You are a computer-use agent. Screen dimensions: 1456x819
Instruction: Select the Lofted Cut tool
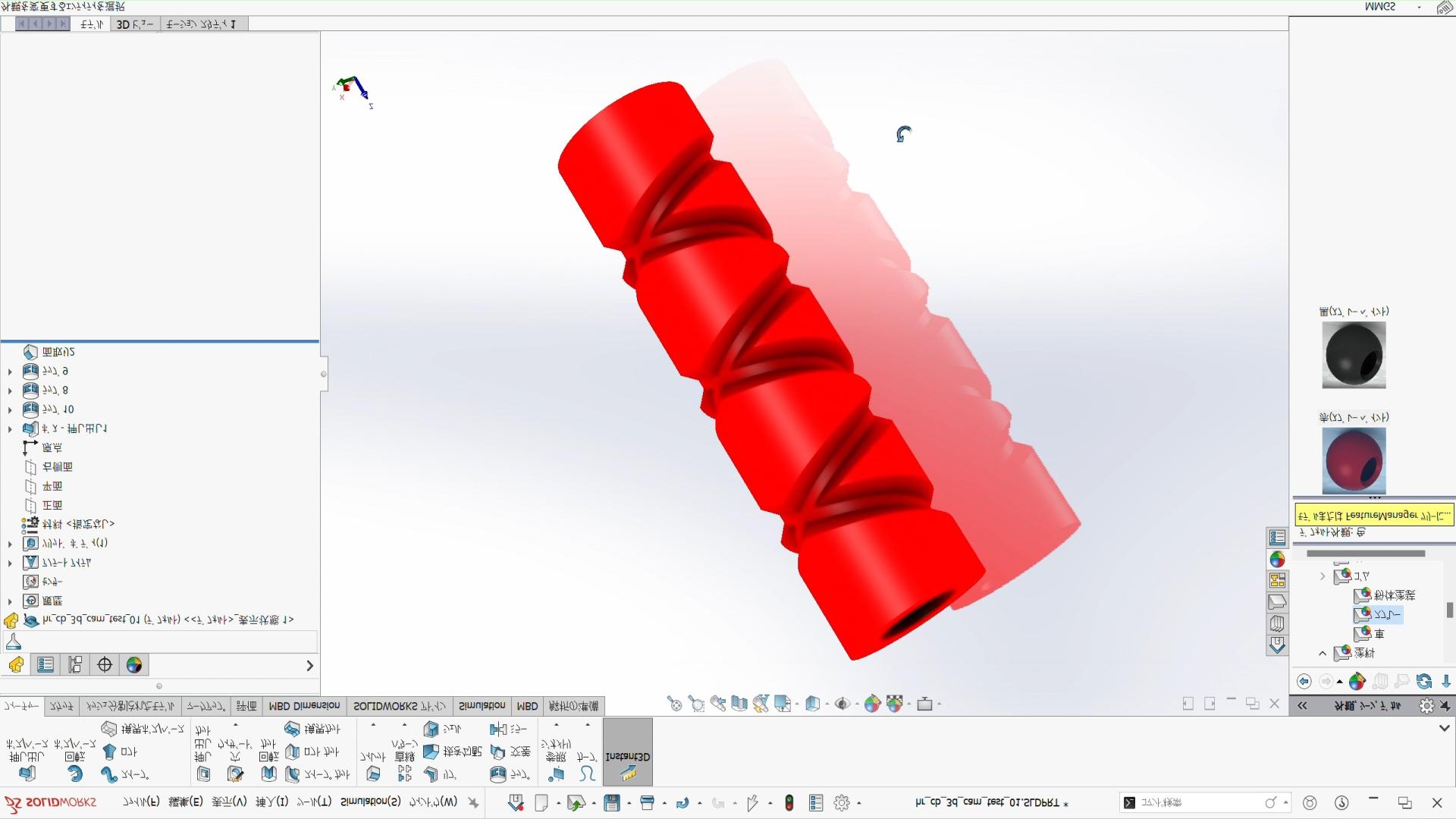[311, 752]
